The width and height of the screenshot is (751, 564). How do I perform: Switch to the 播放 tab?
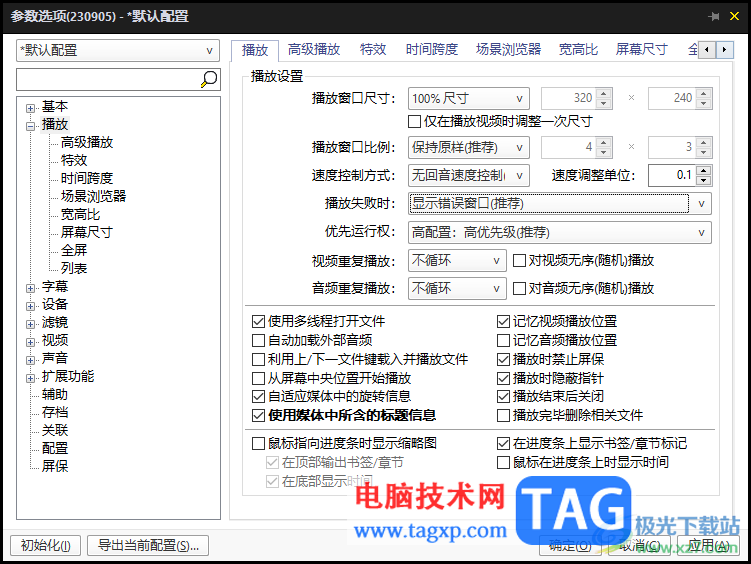[x=255, y=50]
